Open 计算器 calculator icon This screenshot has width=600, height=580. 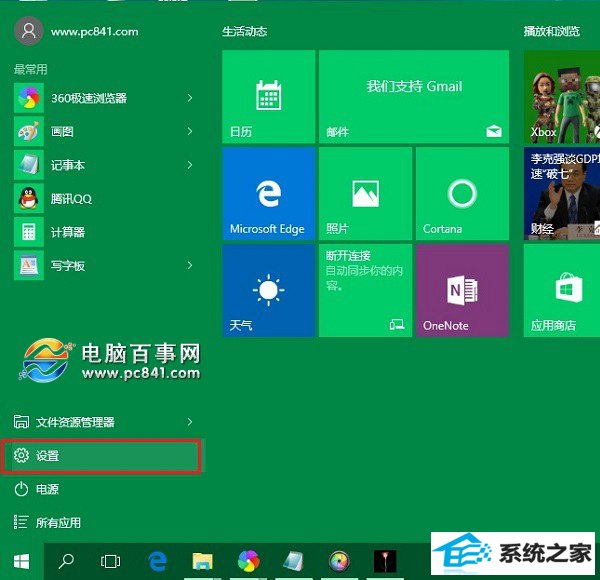(29, 232)
